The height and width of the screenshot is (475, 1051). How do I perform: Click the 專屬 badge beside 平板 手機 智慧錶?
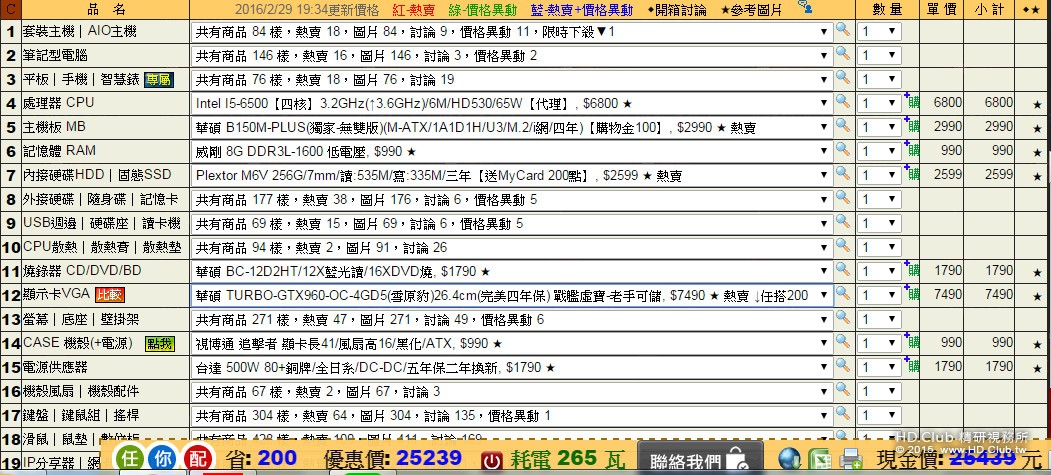click(159, 80)
